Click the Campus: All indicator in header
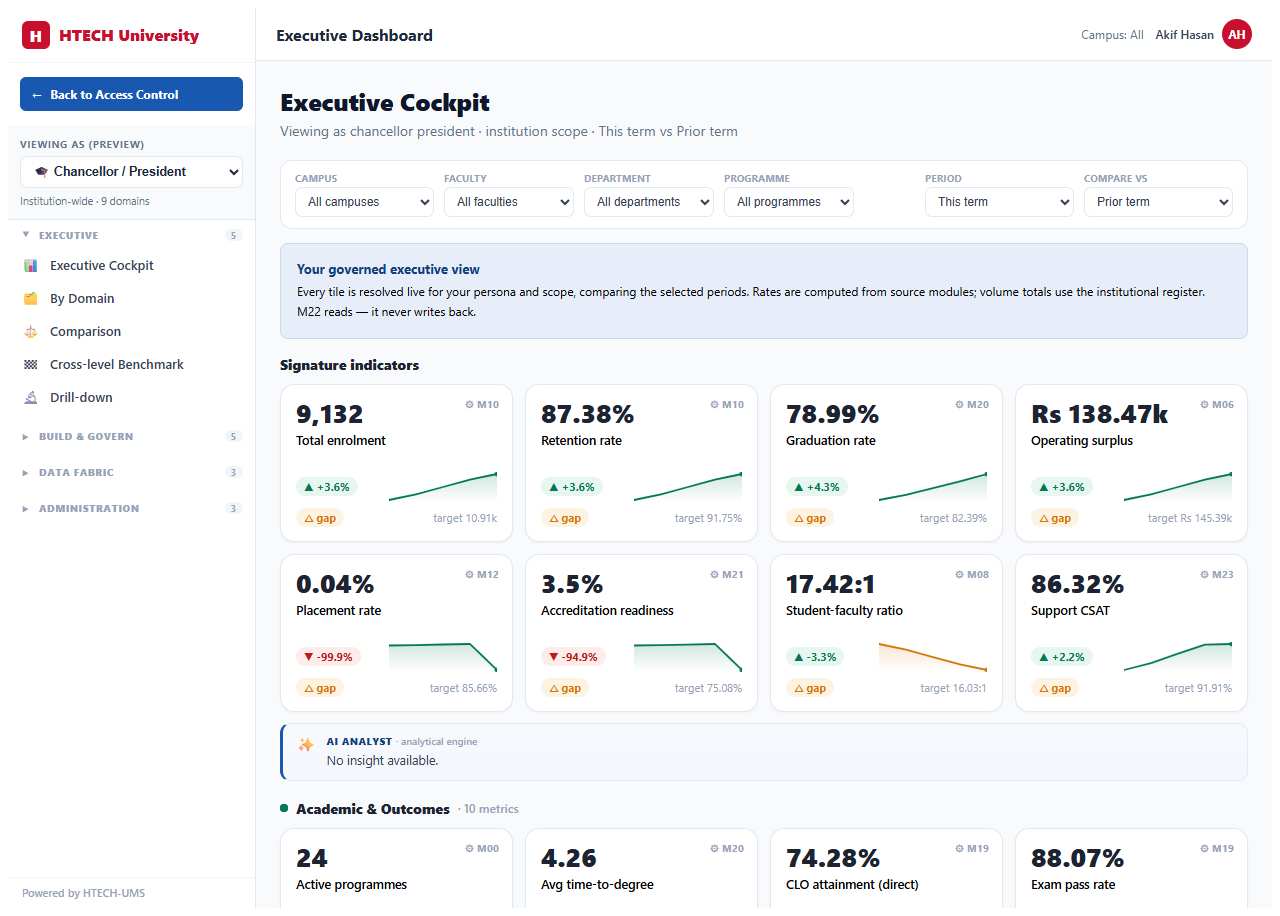 tap(1112, 35)
